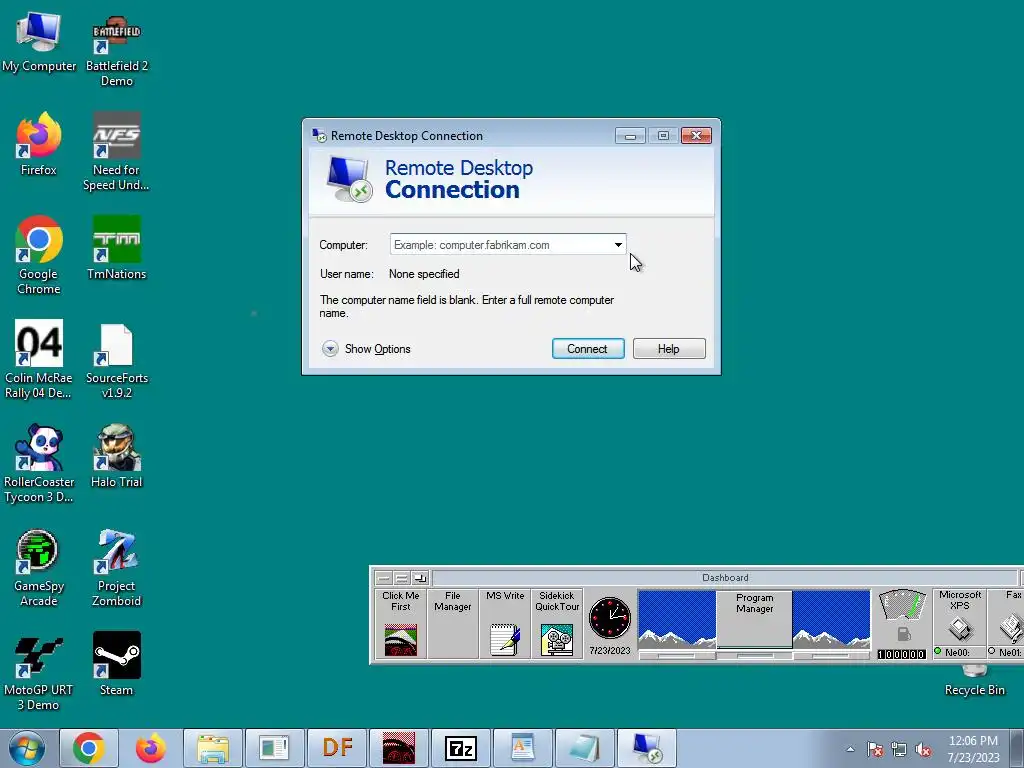This screenshot has height=768, width=1024.
Task: Open Action Center flag icon in tray
Action: [875, 749]
